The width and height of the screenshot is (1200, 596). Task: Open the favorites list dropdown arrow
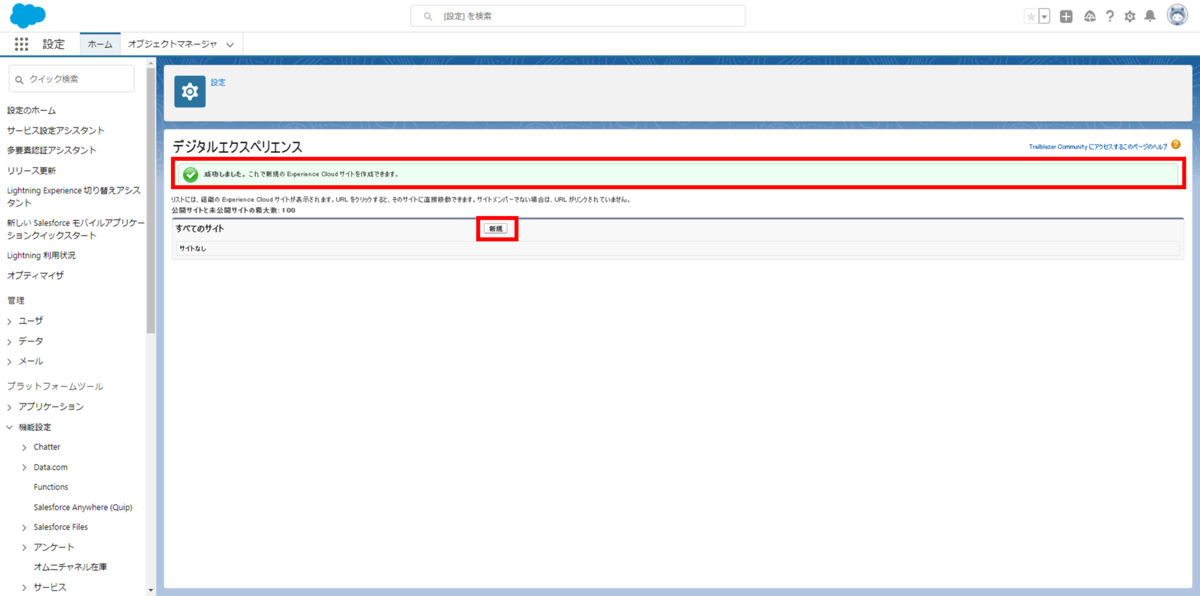click(x=1044, y=16)
